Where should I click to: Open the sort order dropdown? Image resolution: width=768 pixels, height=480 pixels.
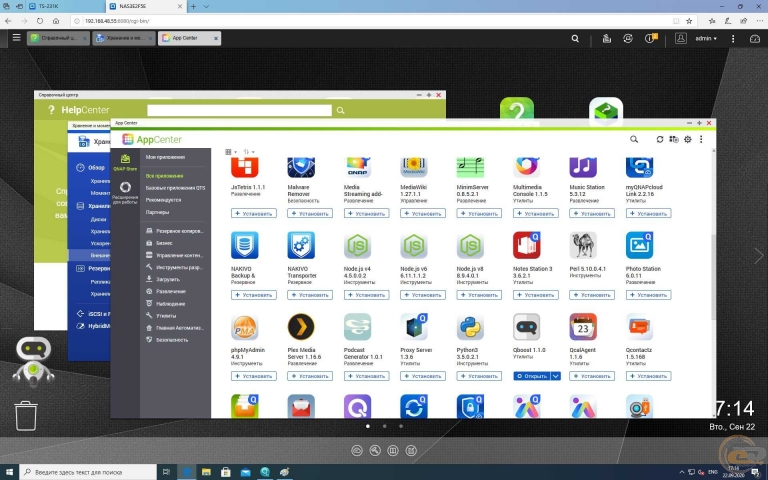[x=249, y=152]
